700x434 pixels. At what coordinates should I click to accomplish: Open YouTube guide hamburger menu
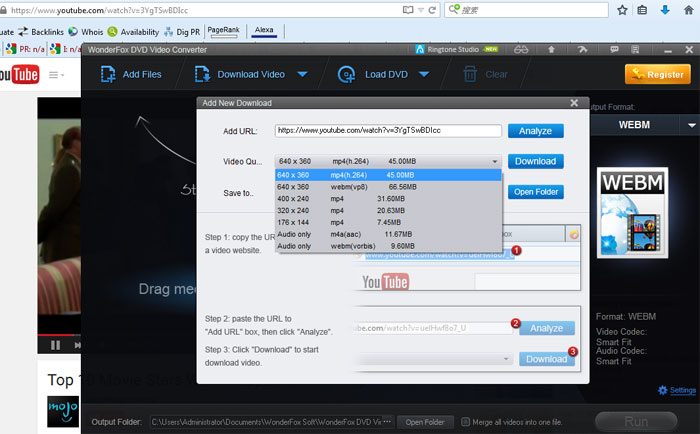pyautogui.click(x=54, y=75)
